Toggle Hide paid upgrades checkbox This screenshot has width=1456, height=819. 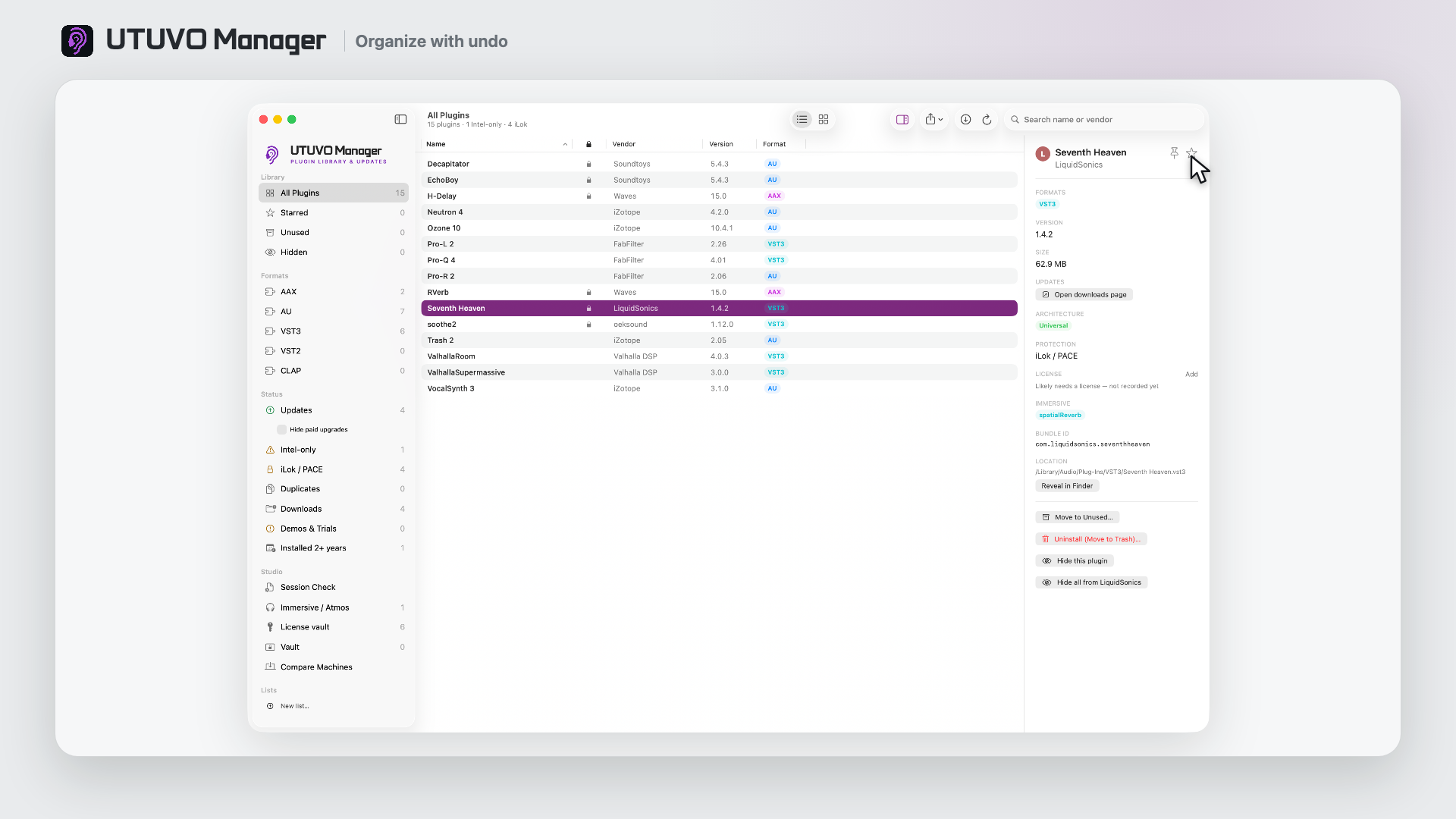point(282,429)
